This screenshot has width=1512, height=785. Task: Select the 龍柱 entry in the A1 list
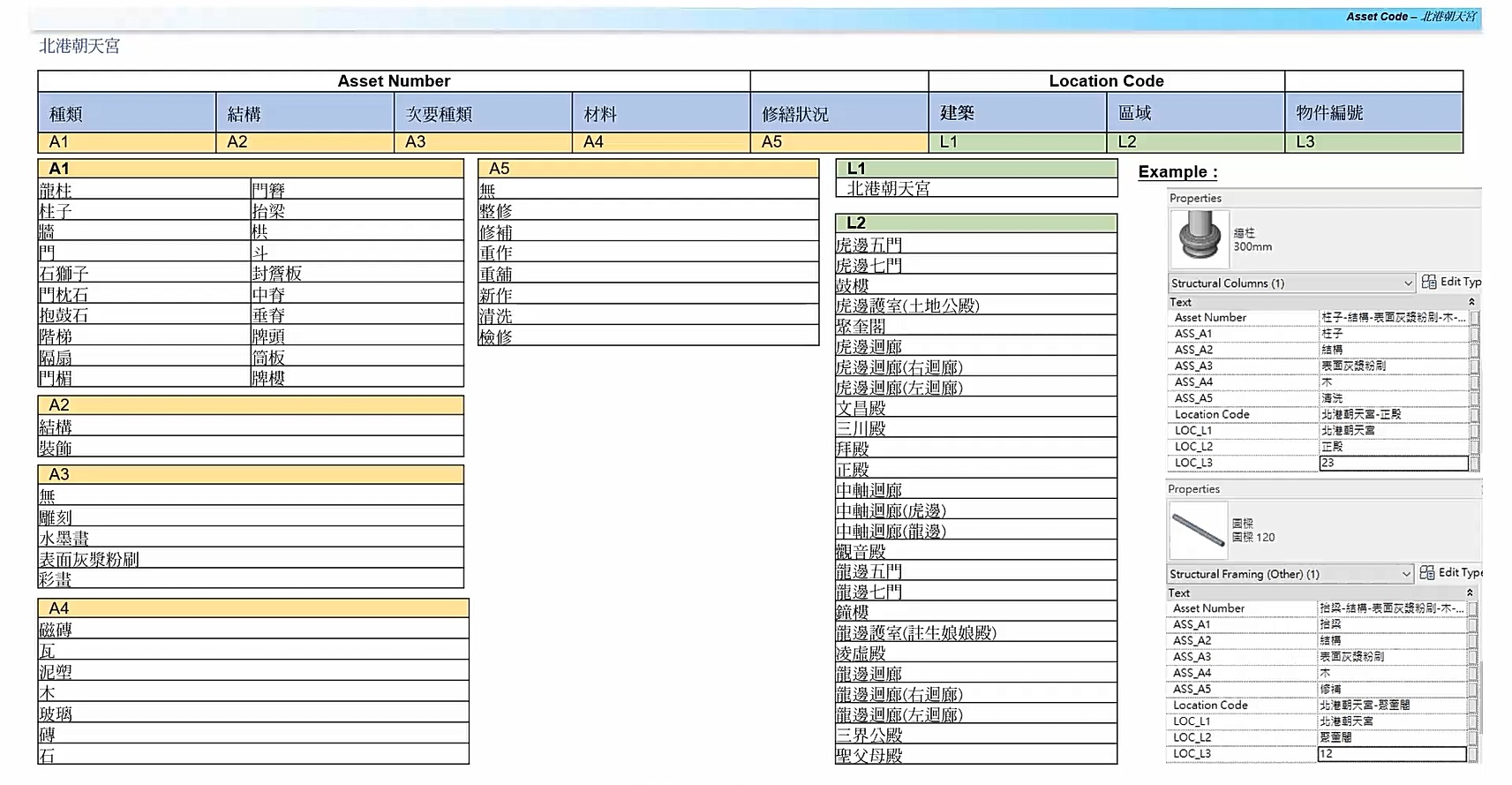point(56,191)
